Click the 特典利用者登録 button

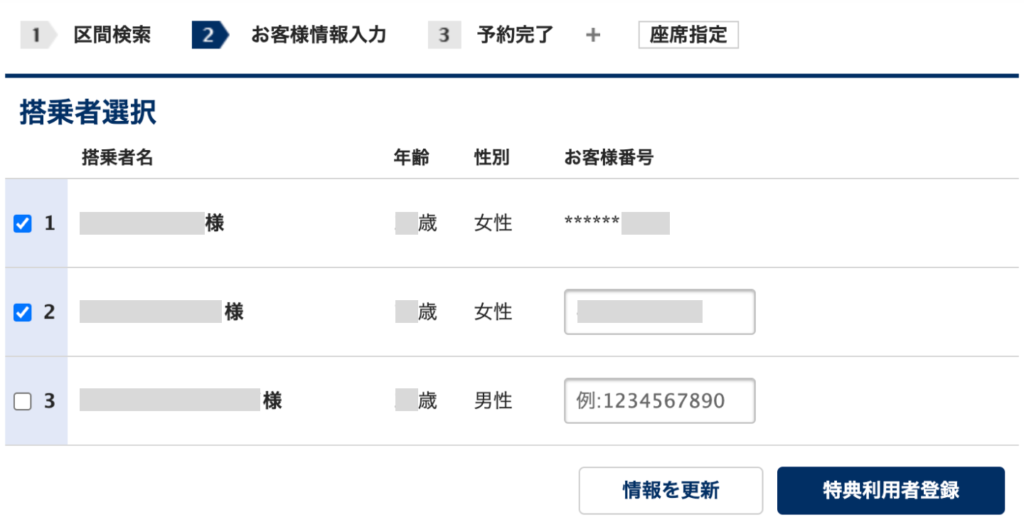(x=890, y=490)
